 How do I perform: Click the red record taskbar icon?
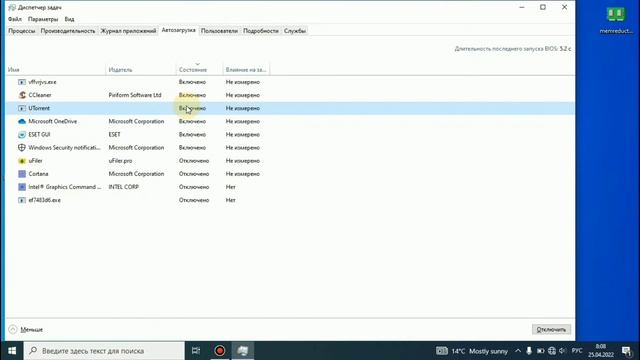pos(220,351)
